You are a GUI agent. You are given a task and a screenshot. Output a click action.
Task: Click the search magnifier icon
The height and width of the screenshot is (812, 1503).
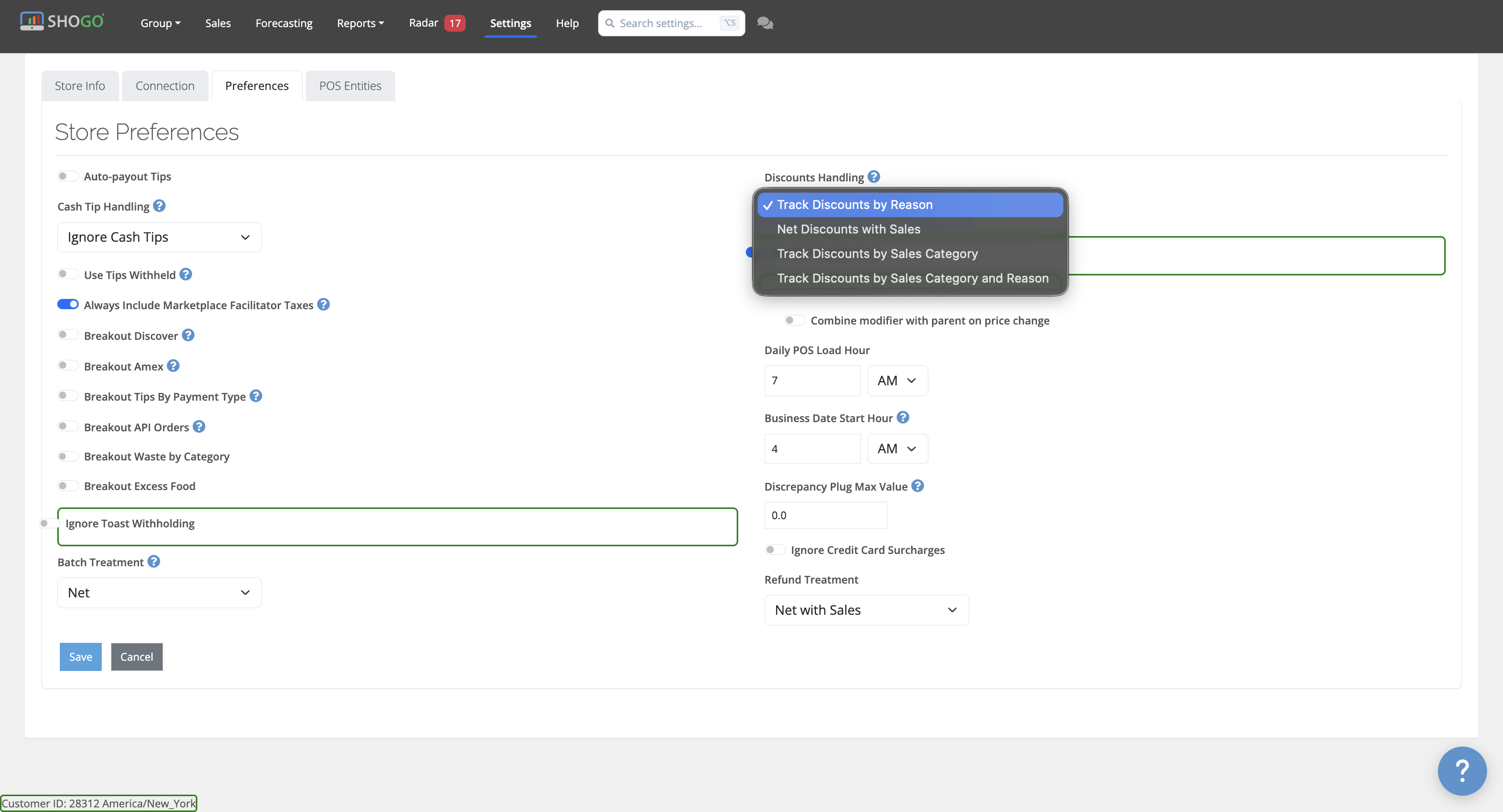tap(610, 23)
